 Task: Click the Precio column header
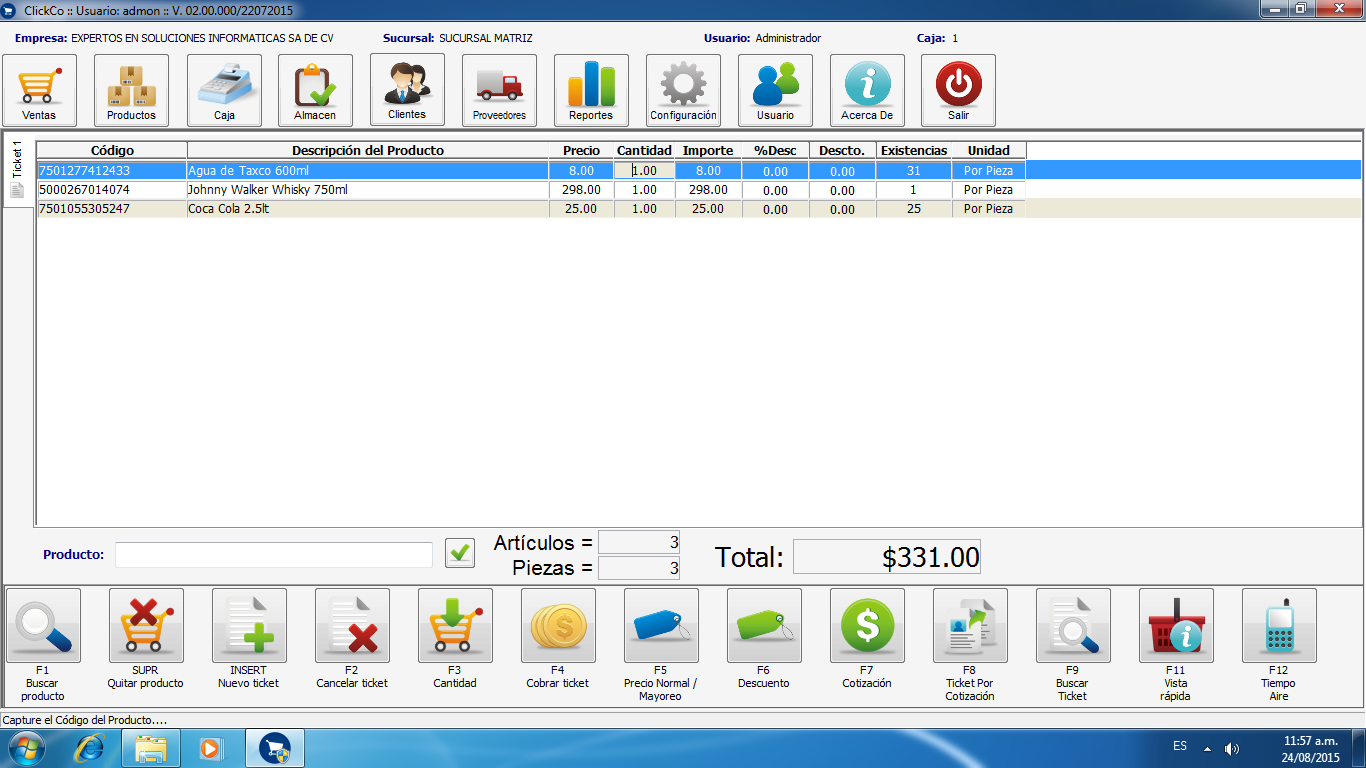coord(581,150)
